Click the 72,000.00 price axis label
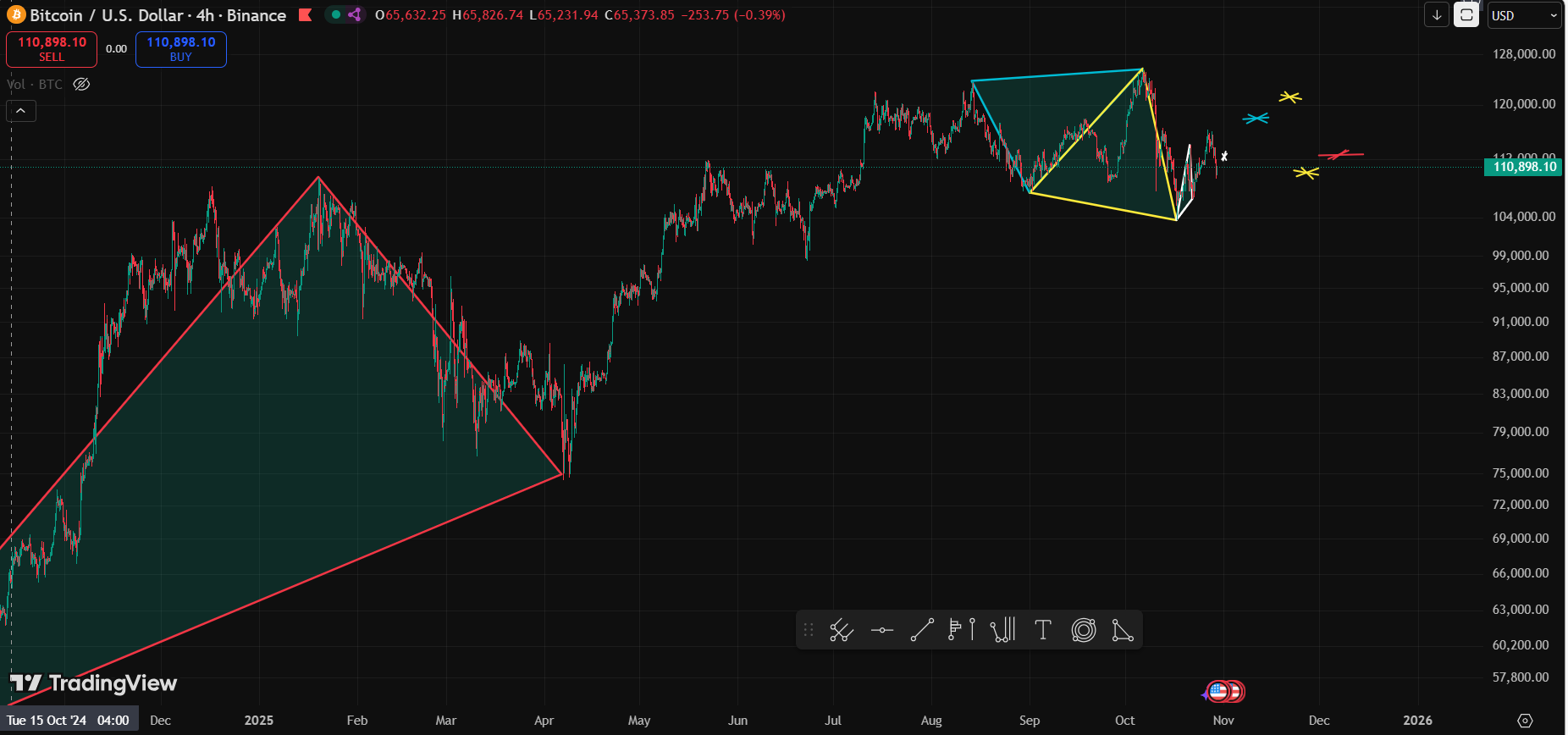Screen dimensions: 1568x735 tap(1521, 505)
